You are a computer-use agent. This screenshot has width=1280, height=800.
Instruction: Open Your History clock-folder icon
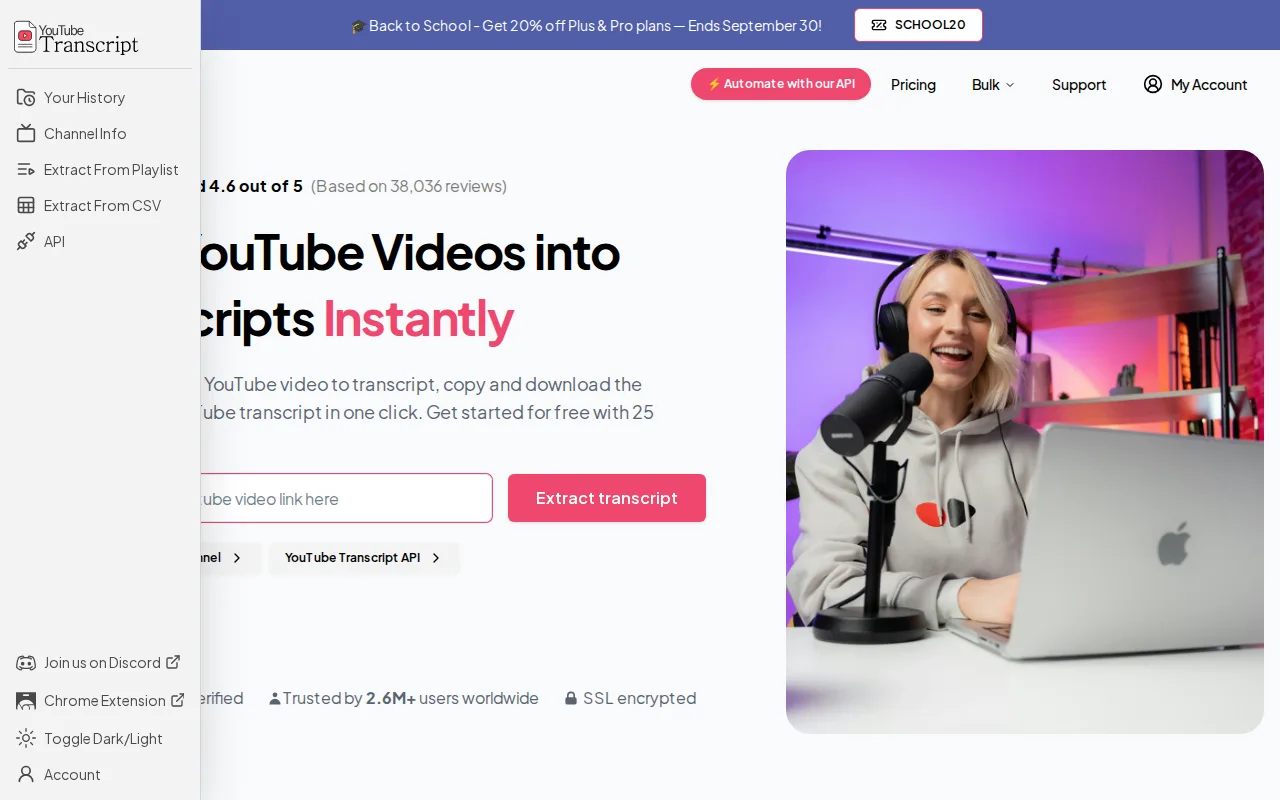coord(26,97)
